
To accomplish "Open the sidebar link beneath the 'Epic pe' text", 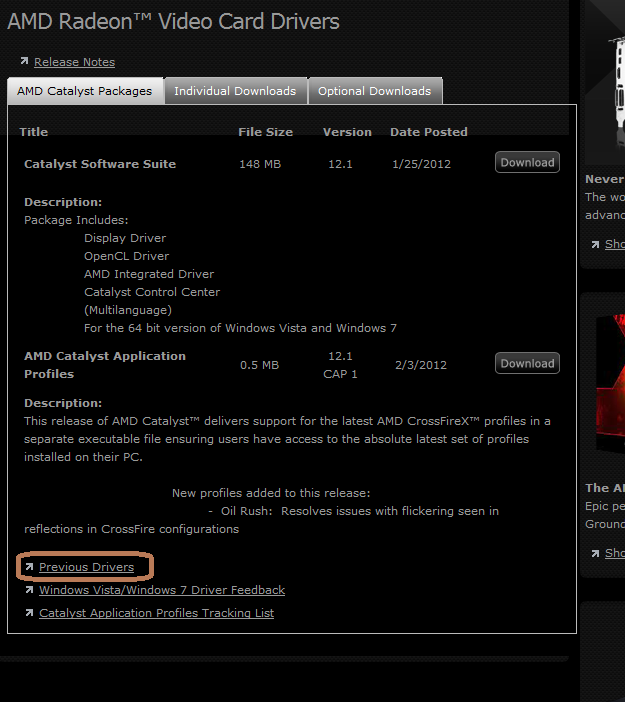I will (x=615, y=553).
